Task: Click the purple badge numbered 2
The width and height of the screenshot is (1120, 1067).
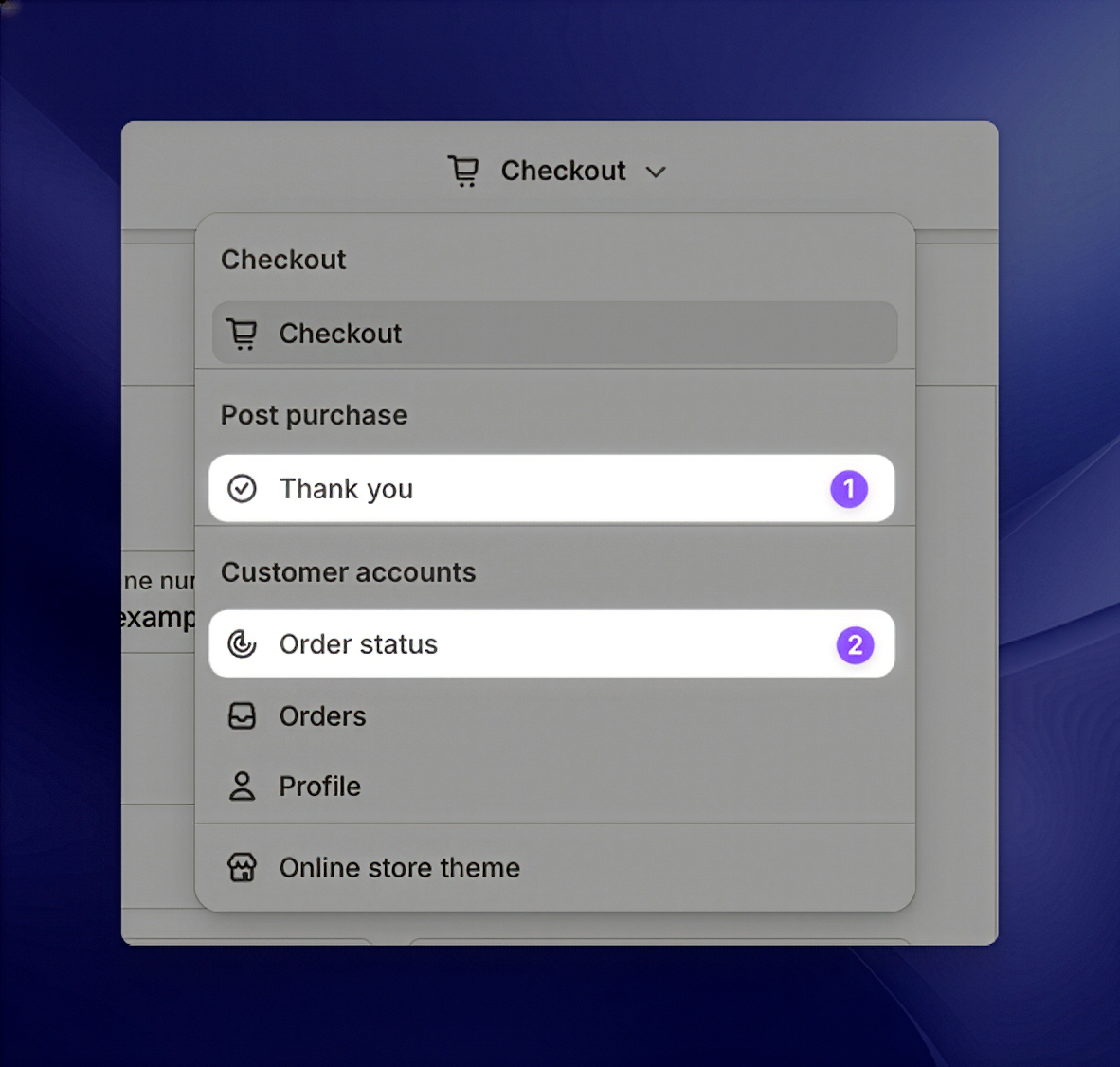Action: (855, 645)
